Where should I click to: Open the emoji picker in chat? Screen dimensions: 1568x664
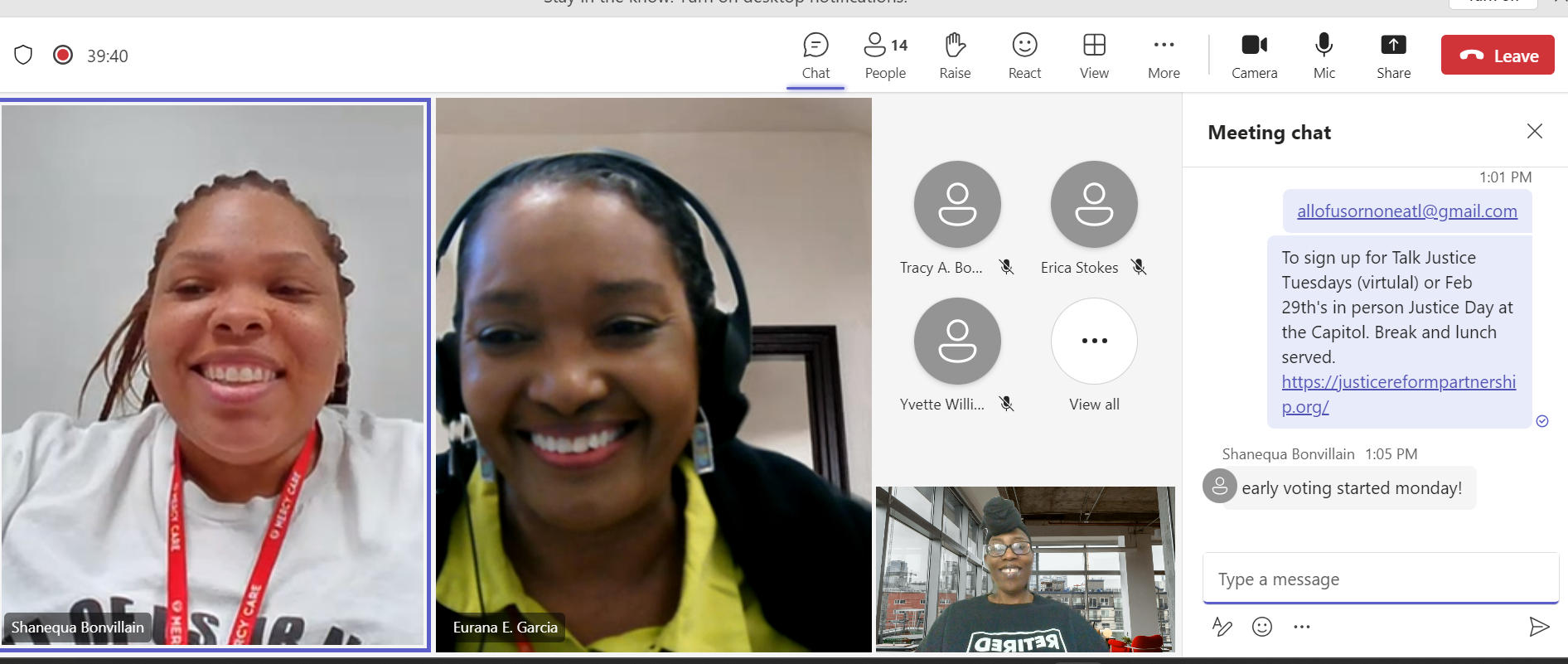[1262, 627]
